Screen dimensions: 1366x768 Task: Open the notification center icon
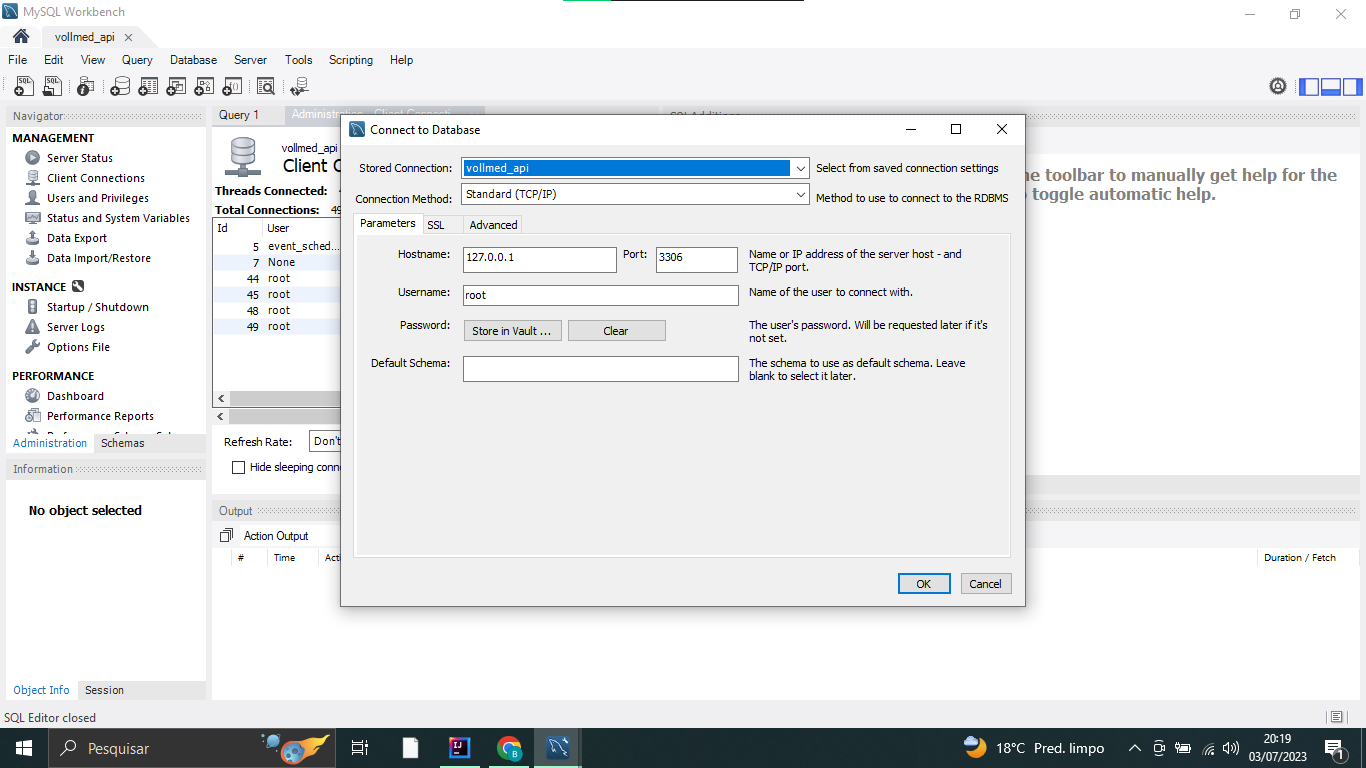pos(1337,748)
